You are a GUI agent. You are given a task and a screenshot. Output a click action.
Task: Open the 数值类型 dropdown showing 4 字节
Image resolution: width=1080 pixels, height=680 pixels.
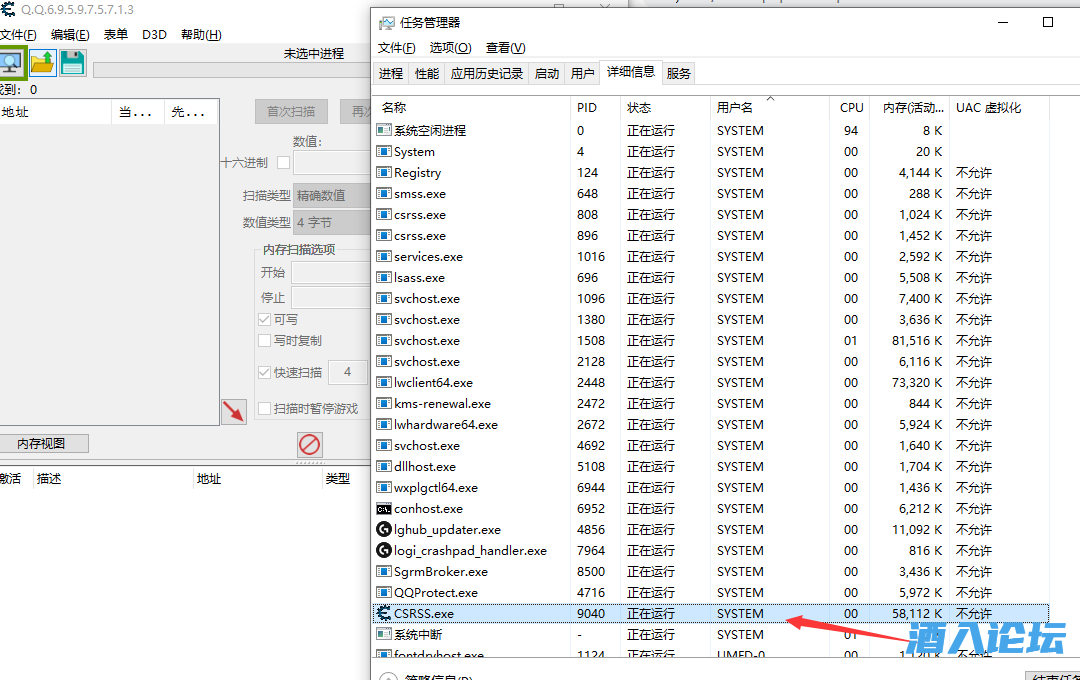[x=332, y=222]
